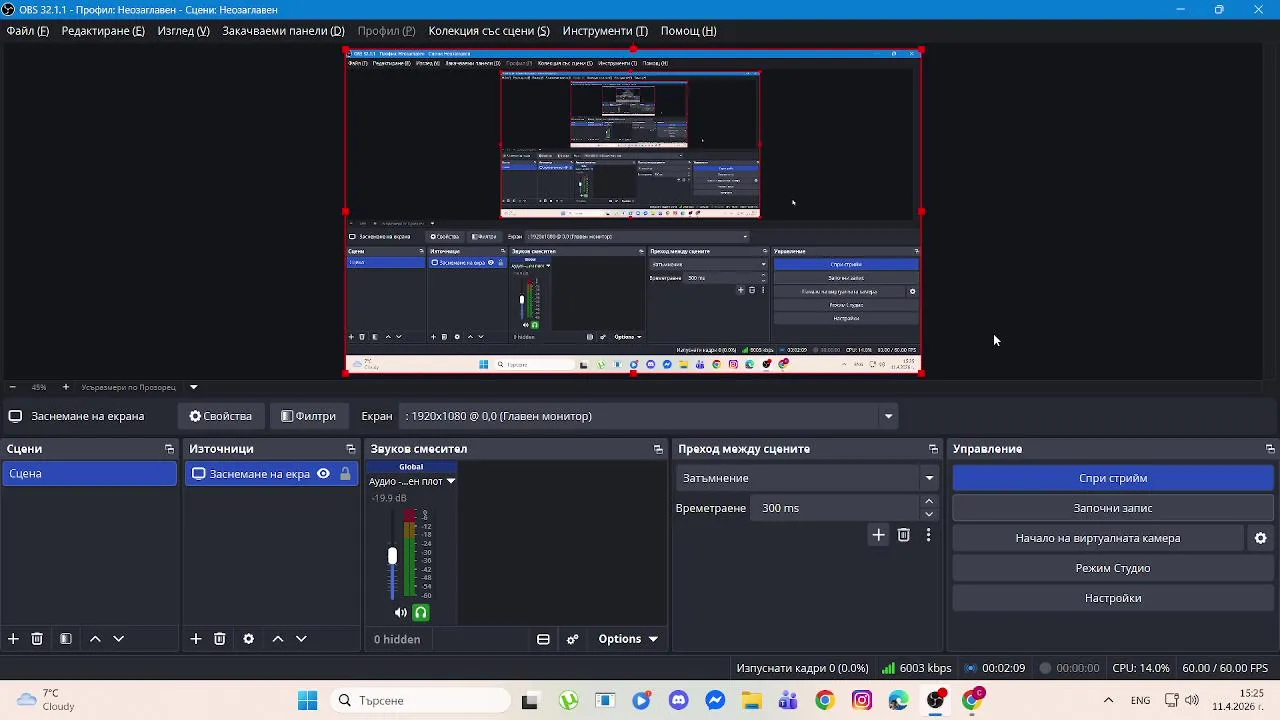
Task: Open Instagram icon on taskbar
Action: click(x=862, y=701)
